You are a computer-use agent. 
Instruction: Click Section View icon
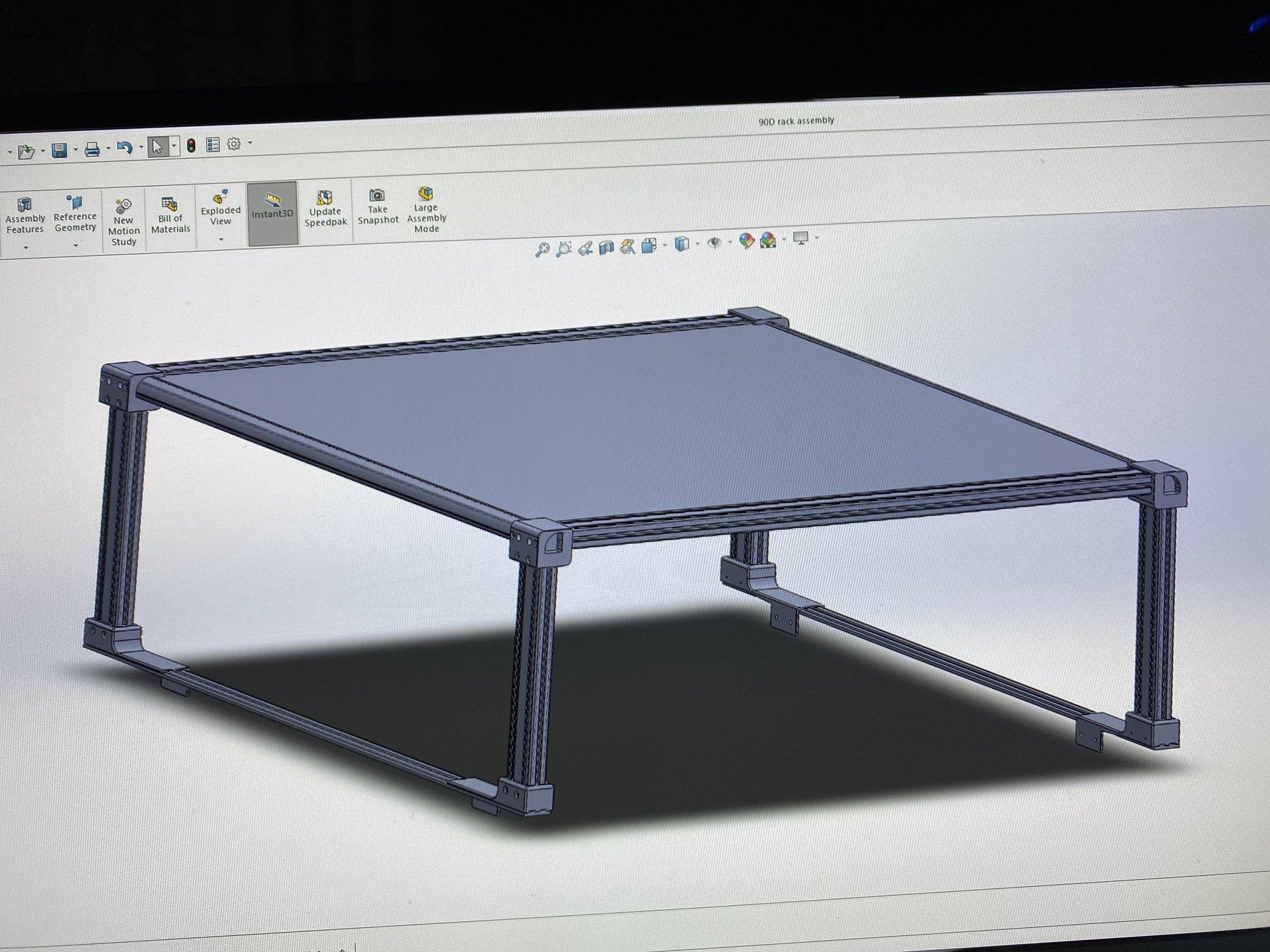[x=606, y=248]
